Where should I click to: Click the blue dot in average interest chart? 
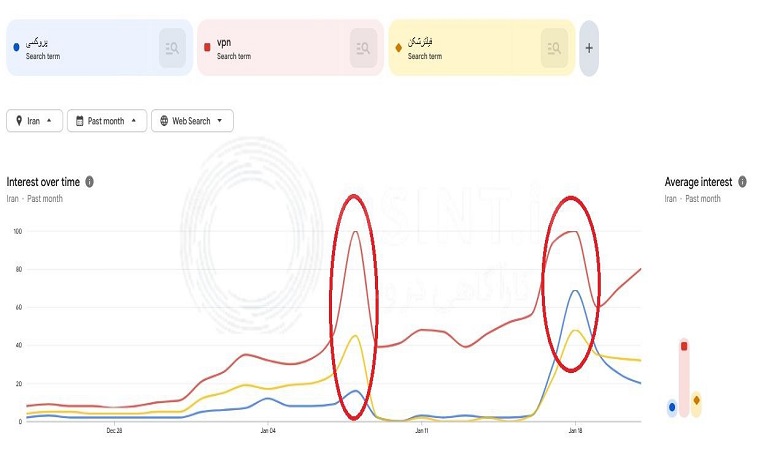click(672, 407)
